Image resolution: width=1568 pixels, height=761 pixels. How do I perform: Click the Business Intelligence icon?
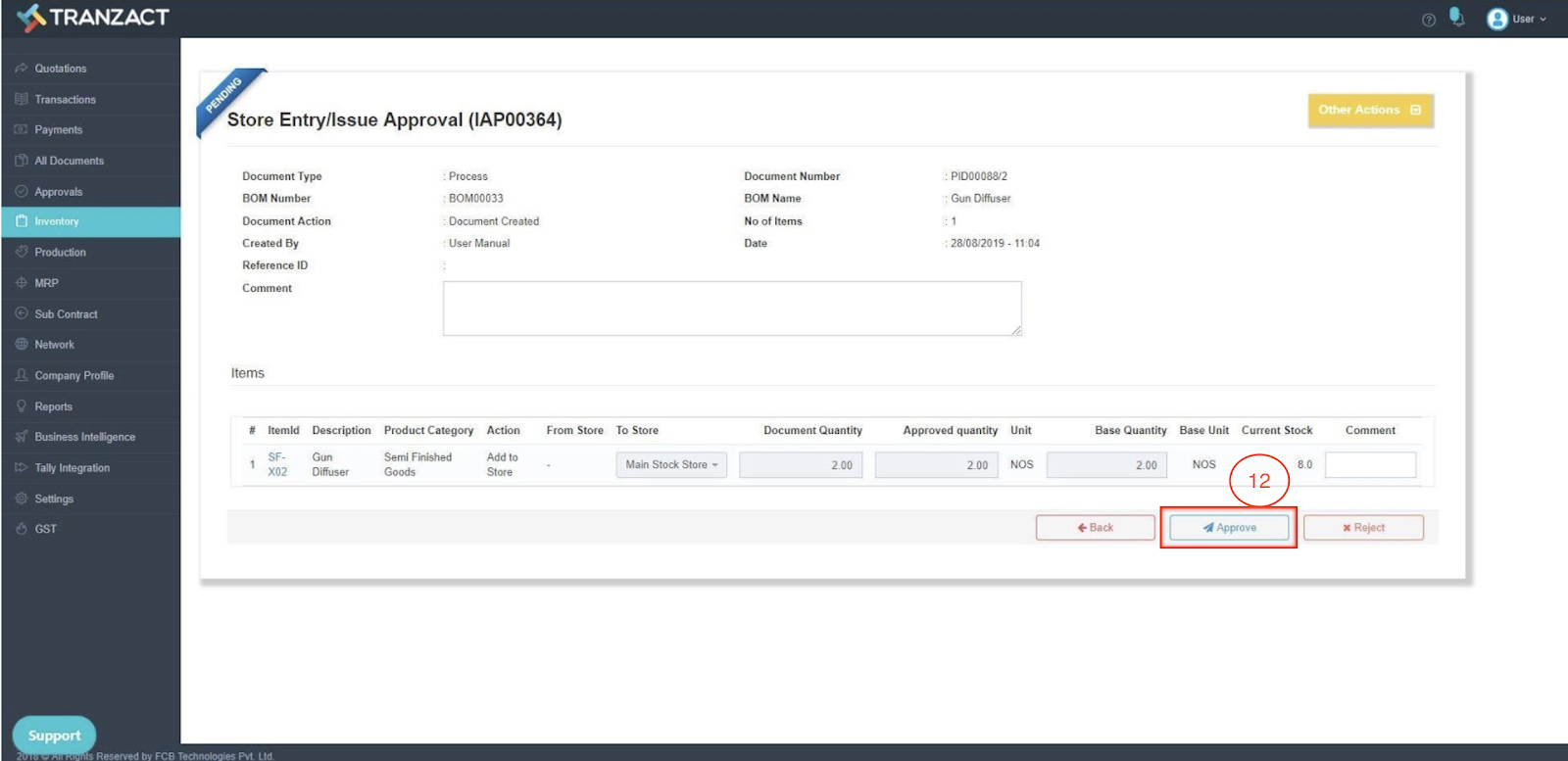pos(22,437)
